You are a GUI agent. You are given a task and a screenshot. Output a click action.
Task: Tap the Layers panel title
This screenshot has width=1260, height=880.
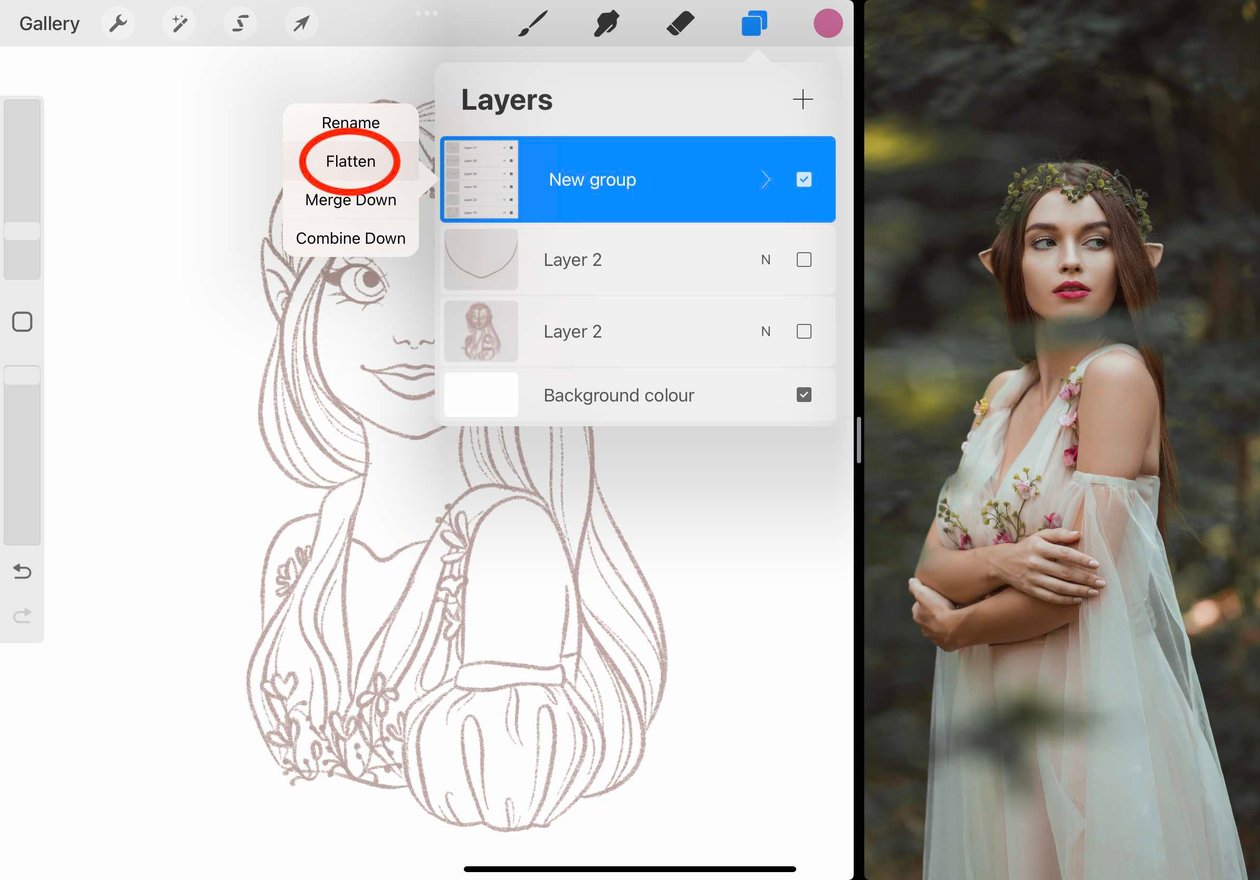[x=507, y=100]
